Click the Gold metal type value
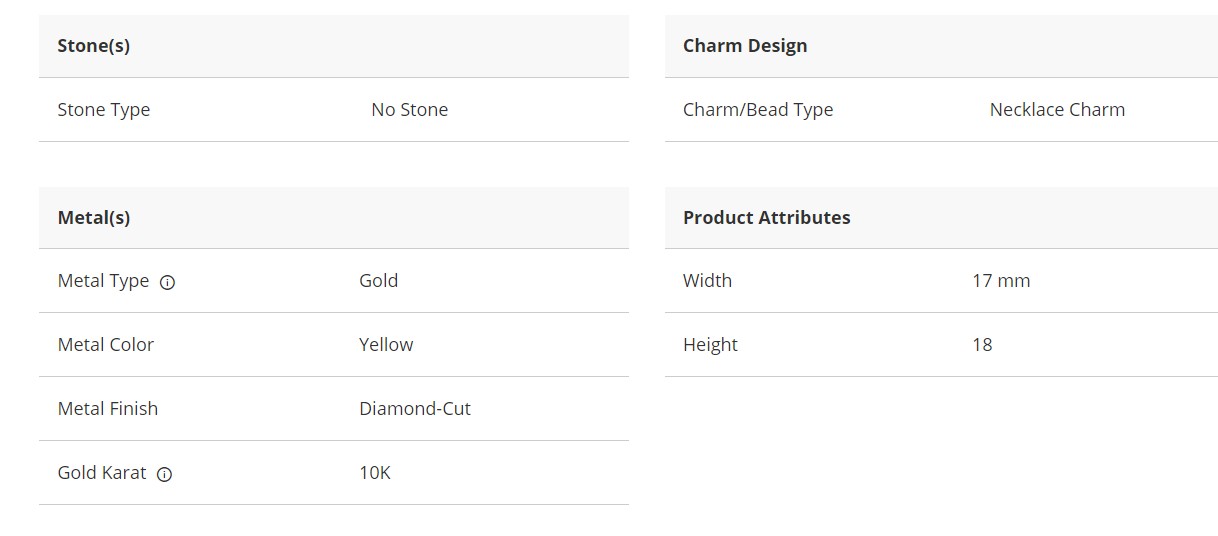 pos(379,281)
